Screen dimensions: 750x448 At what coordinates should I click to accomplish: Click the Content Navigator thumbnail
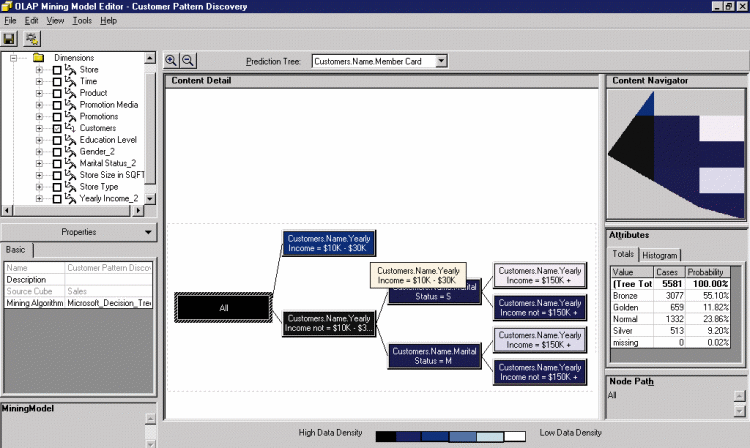[676, 149]
